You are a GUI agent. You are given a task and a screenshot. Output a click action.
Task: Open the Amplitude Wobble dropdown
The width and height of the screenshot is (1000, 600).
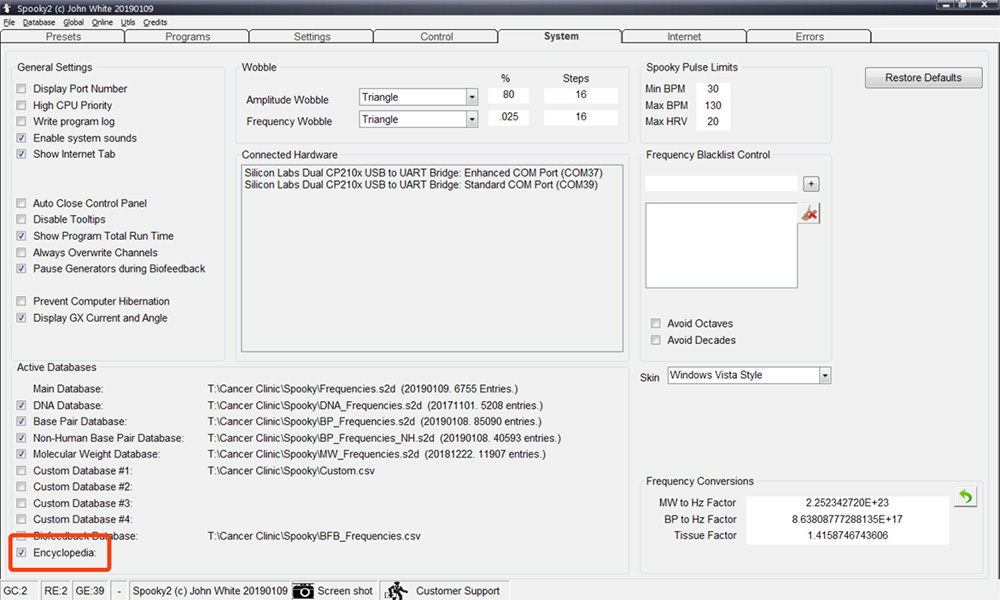click(471, 98)
